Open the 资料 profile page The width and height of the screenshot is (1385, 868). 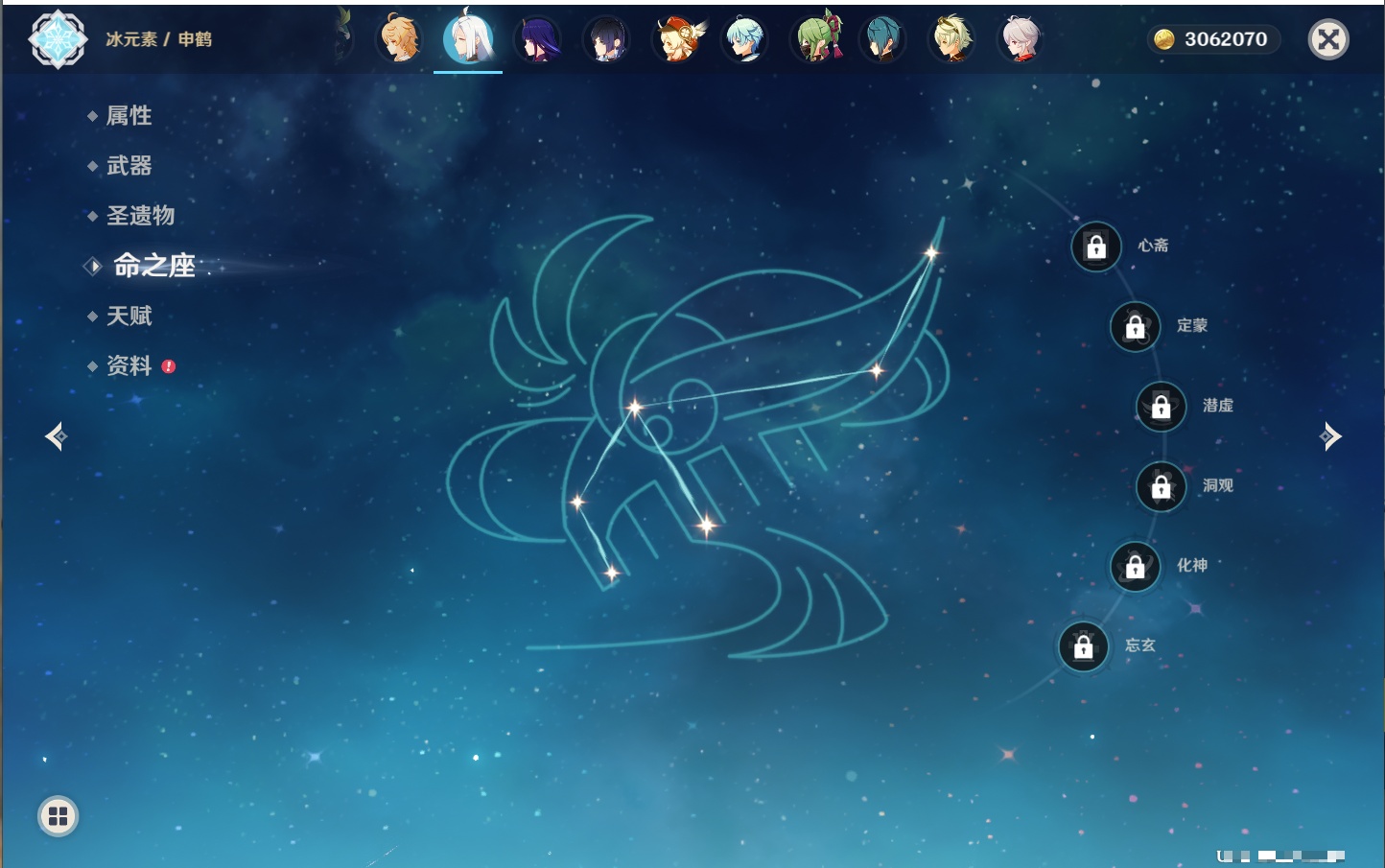click(x=129, y=365)
